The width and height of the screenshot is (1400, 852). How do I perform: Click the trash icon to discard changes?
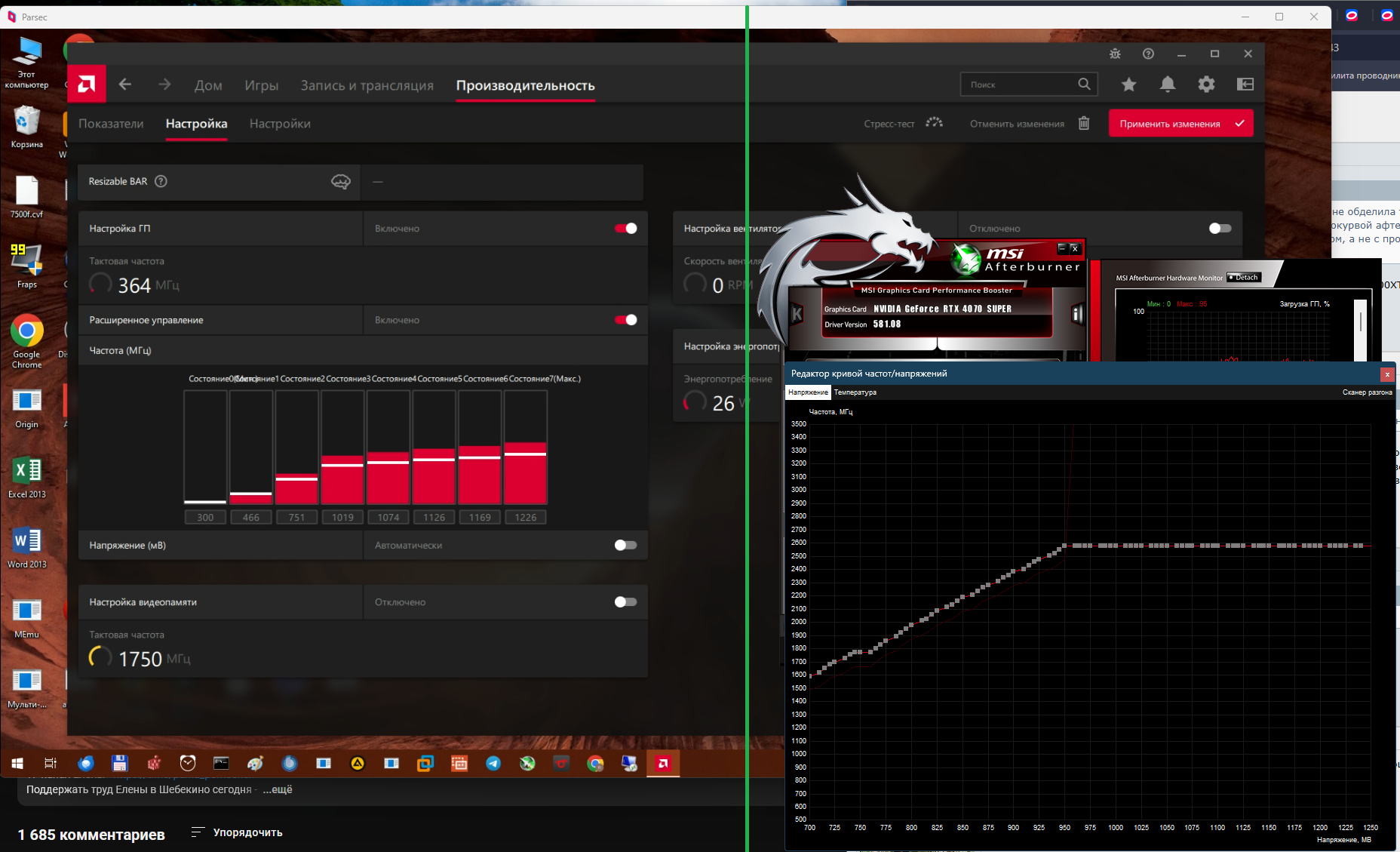(x=1084, y=123)
